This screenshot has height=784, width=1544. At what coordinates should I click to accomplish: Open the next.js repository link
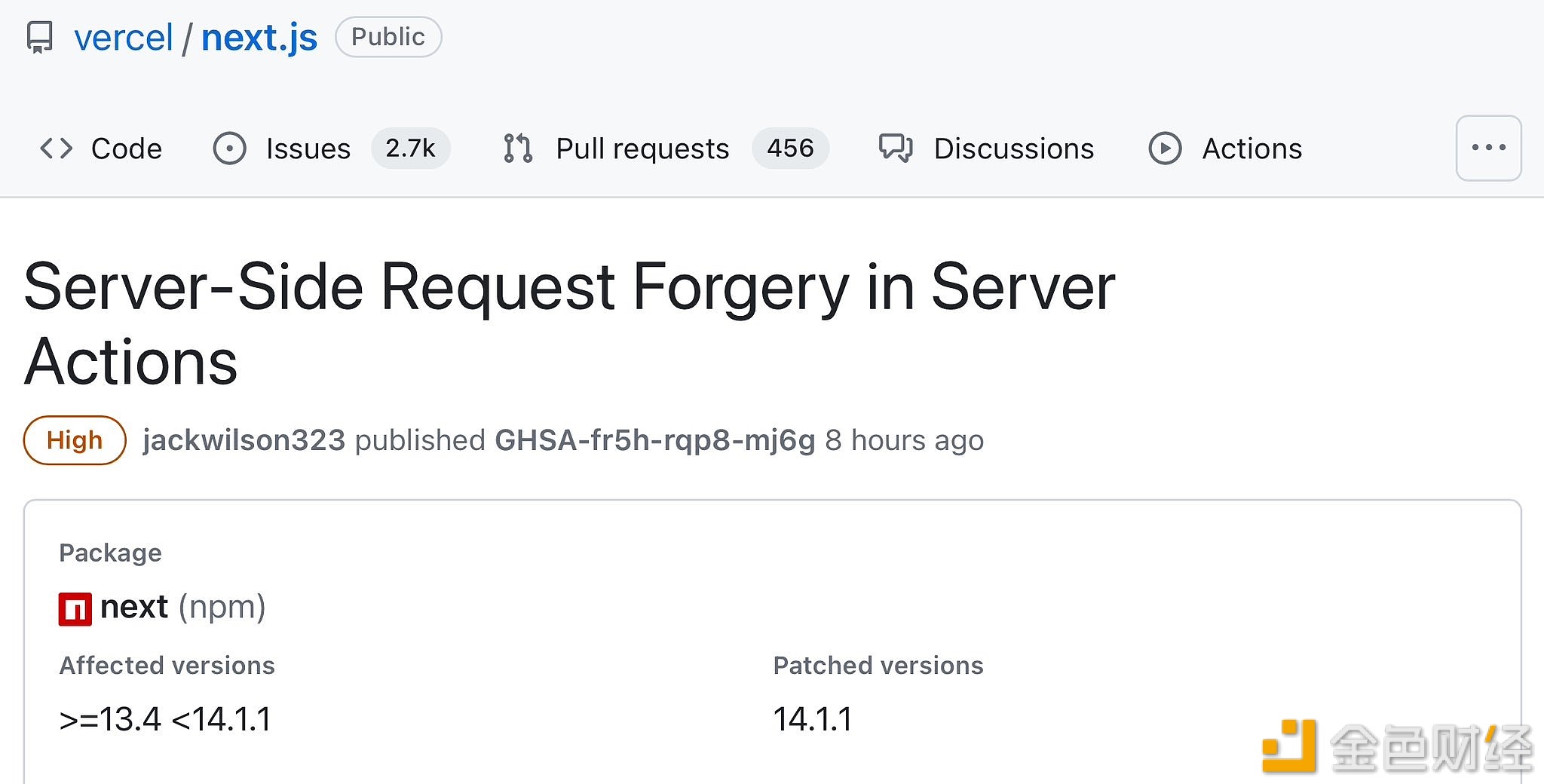[x=259, y=38]
